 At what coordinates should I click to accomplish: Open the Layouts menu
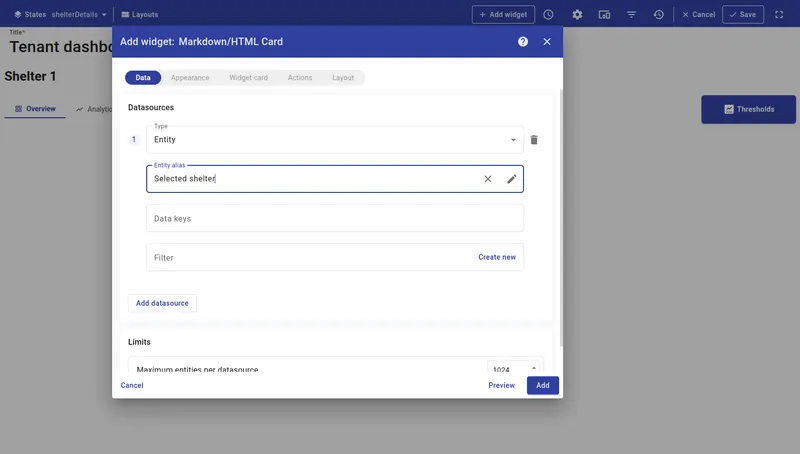[140, 15]
